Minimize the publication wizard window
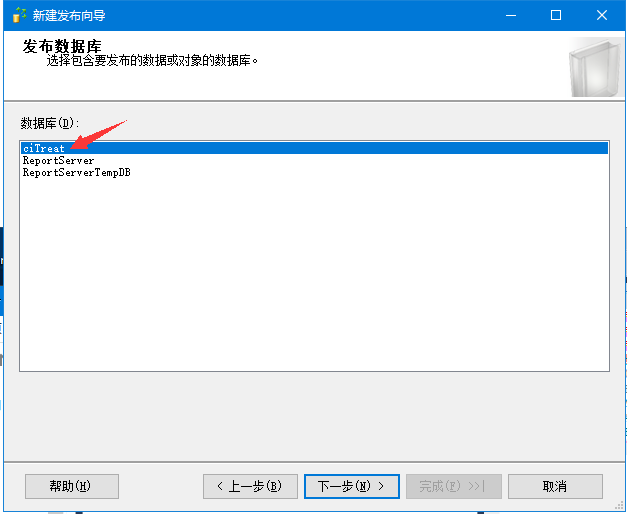The width and height of the screenshot is (627, 514). pos(511,15)
